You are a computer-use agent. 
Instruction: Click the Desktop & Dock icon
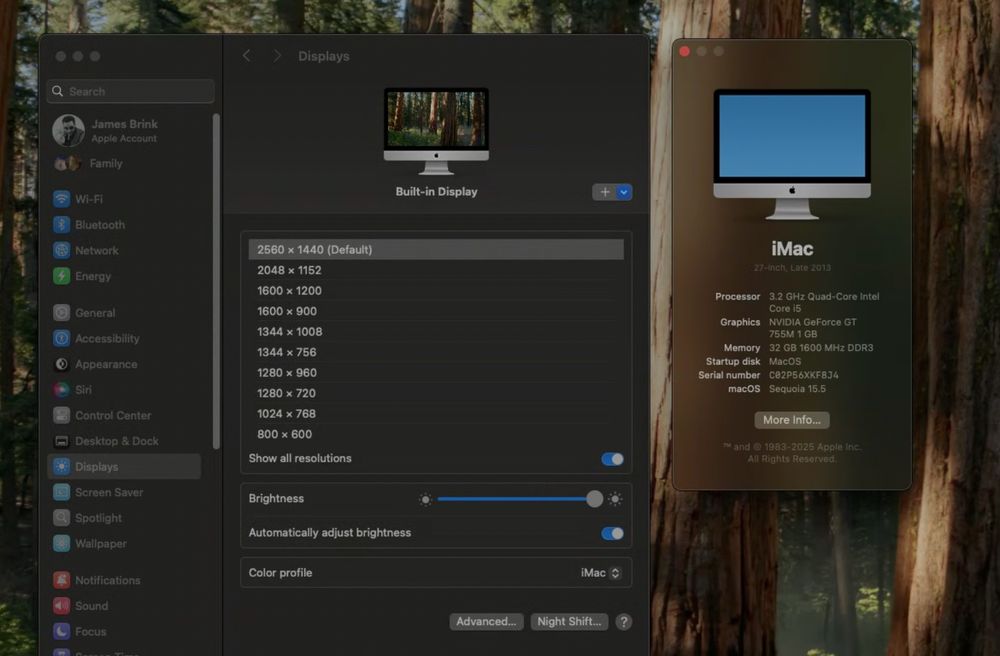pos(61,441)
